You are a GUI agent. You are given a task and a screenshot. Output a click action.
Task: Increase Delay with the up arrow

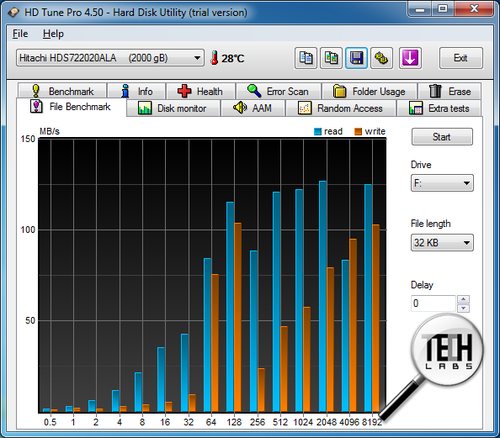point(463,299)
